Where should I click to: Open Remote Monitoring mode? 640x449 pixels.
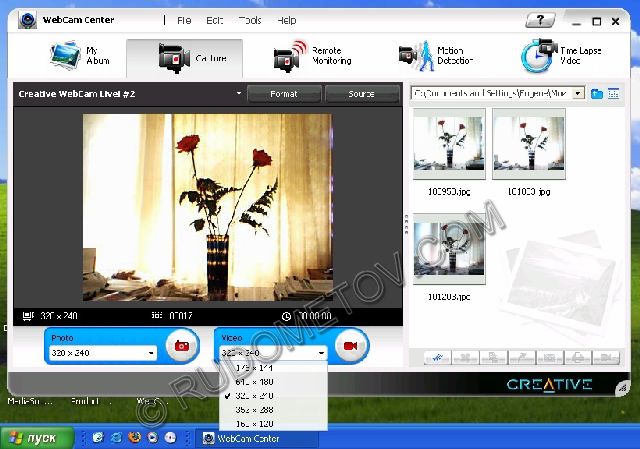pyautogui.click(x=313, y=56)
